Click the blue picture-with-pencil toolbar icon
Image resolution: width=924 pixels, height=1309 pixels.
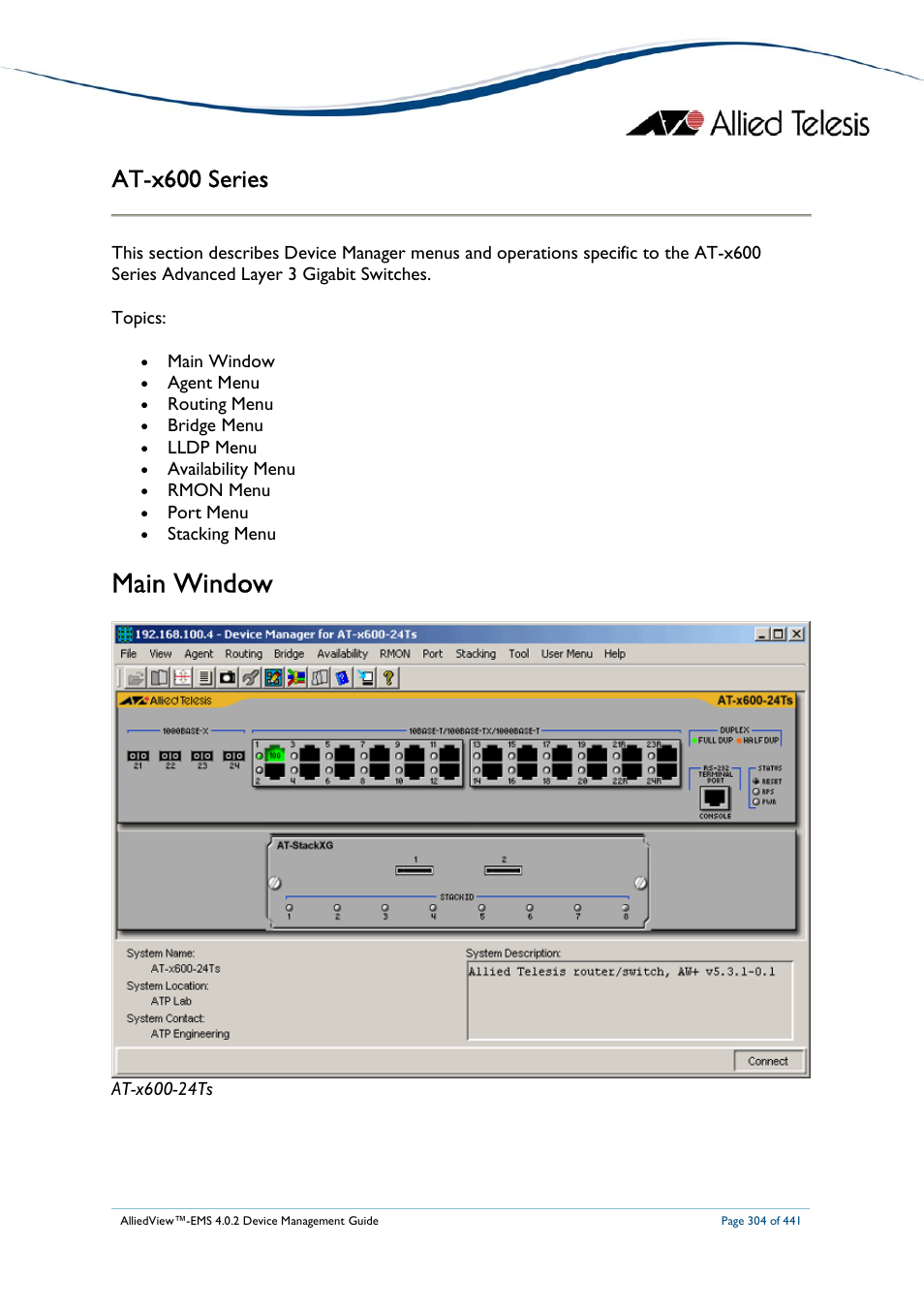coord(273,678)
